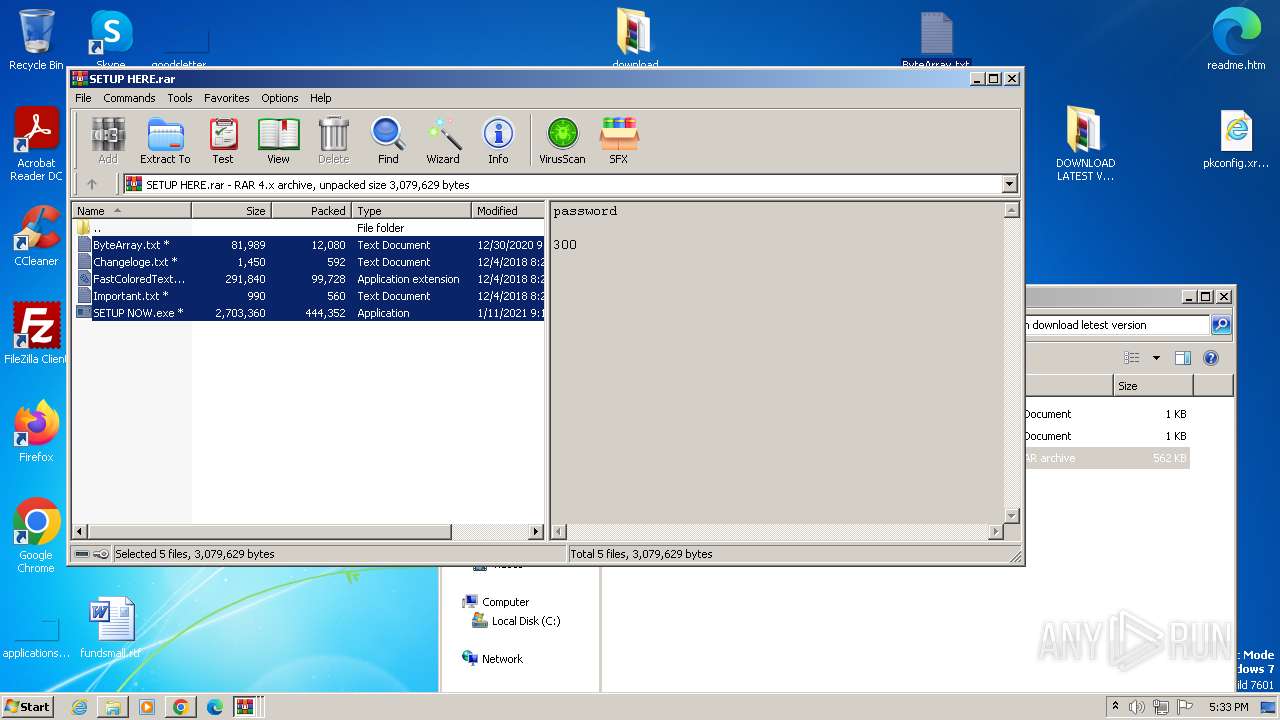1280x720 pixels.
Task: Expand the archive path dropdown
Action: pyautogui.click(x=1009, y=184)
